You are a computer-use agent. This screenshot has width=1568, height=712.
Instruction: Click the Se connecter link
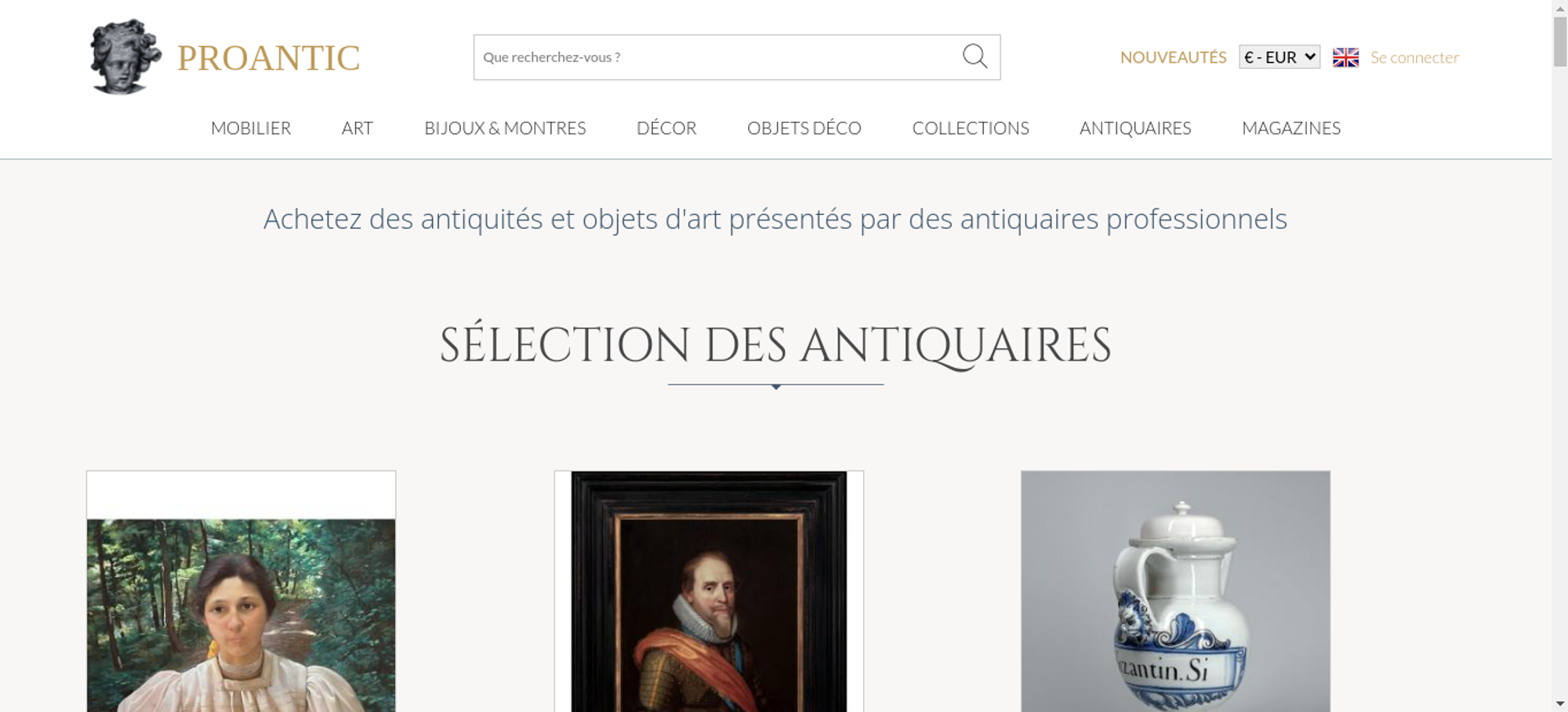(1414, 57)
